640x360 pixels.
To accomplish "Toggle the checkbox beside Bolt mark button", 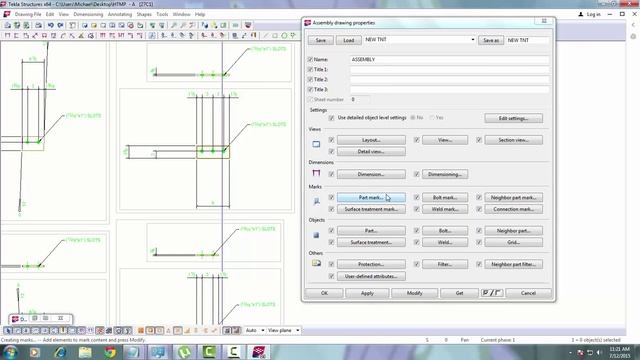I will tap(416, 197).
